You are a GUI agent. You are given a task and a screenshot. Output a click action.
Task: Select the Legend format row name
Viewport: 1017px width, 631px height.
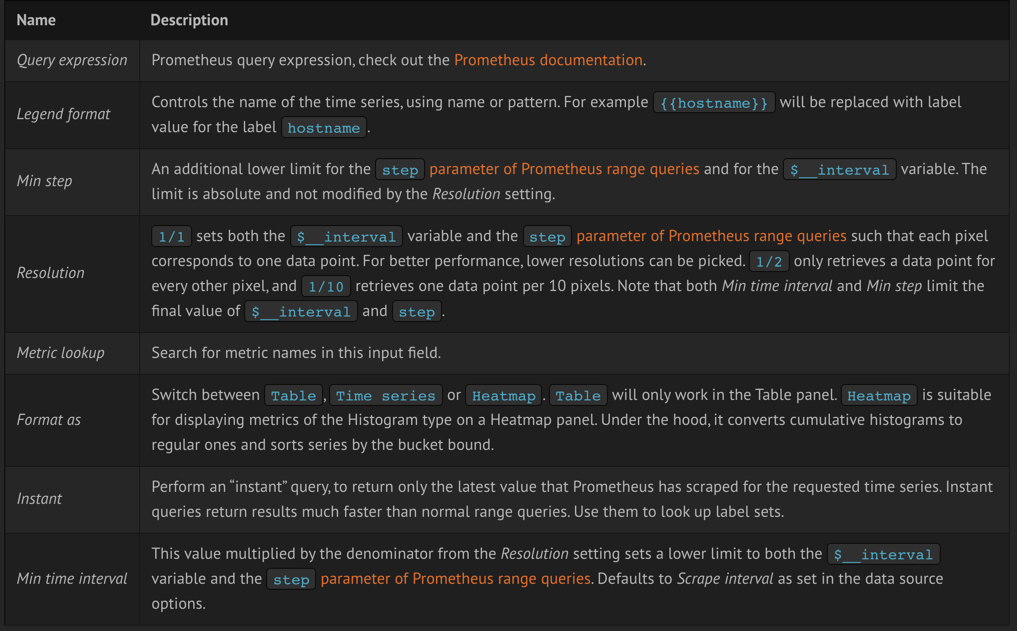pyautogui.click(x=64, y=114)
